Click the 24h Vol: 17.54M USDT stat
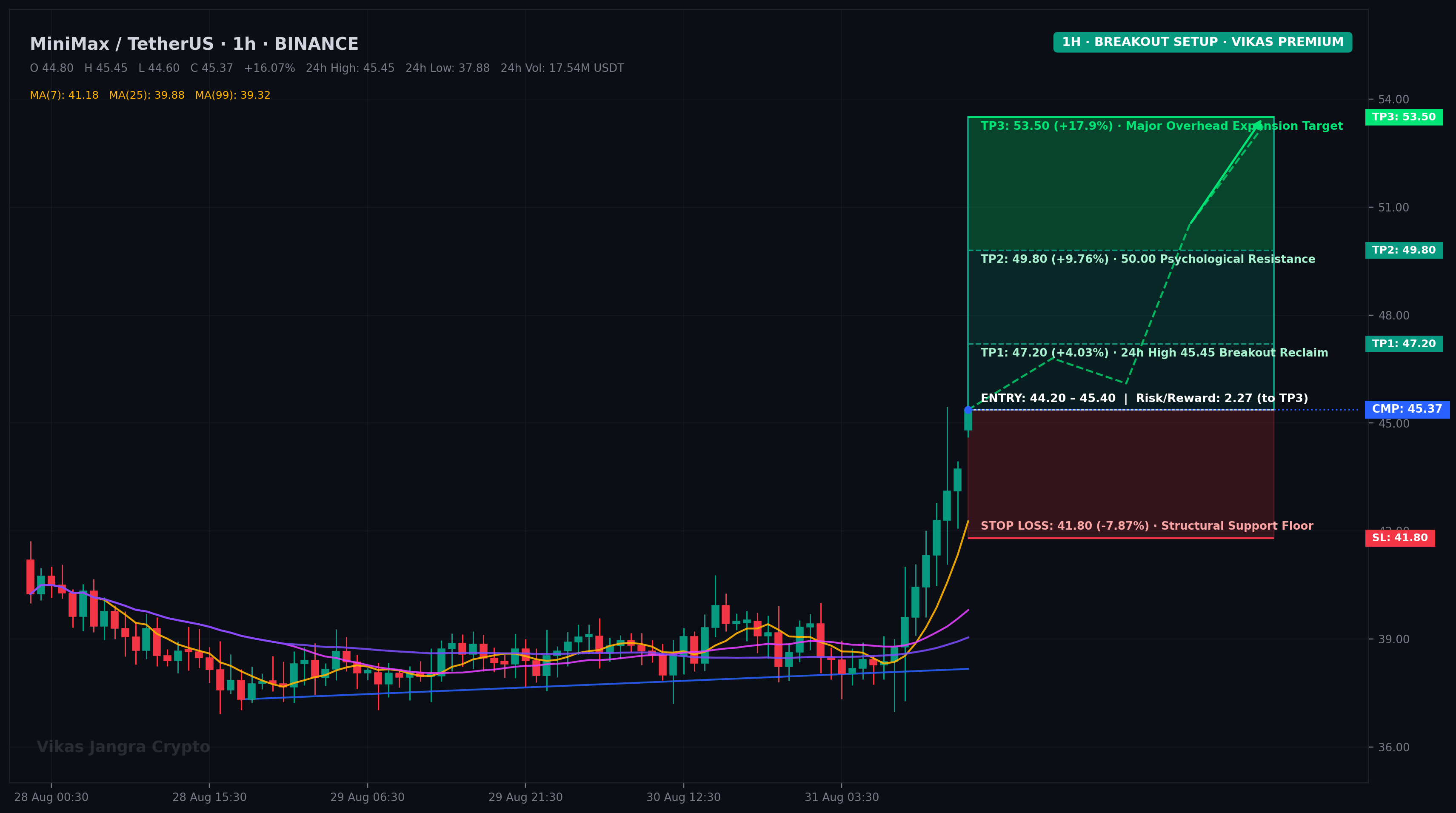The width and height of the screenshot is (1456, 813). (562, 68)
